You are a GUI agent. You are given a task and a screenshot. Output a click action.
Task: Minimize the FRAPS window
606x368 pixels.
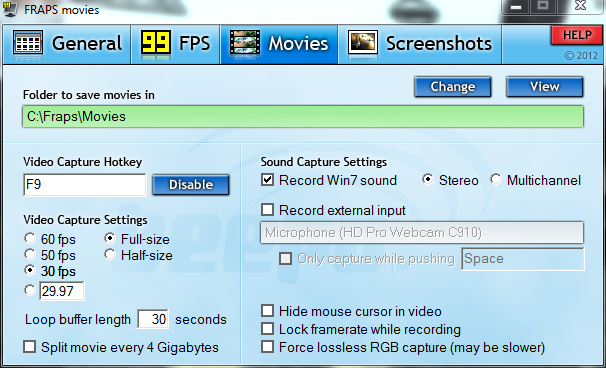coord(517,6)
